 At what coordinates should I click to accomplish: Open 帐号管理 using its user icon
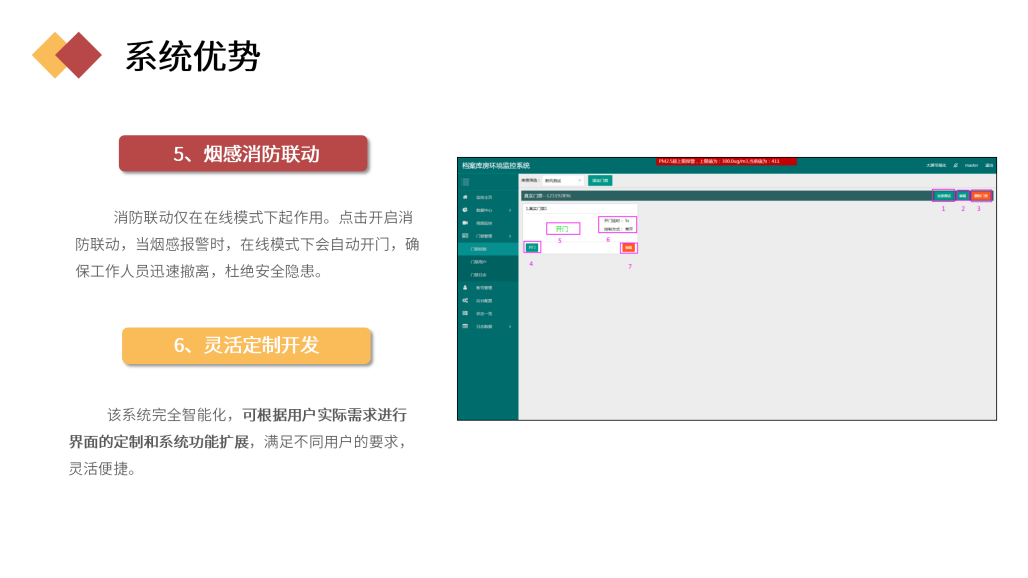465,288
